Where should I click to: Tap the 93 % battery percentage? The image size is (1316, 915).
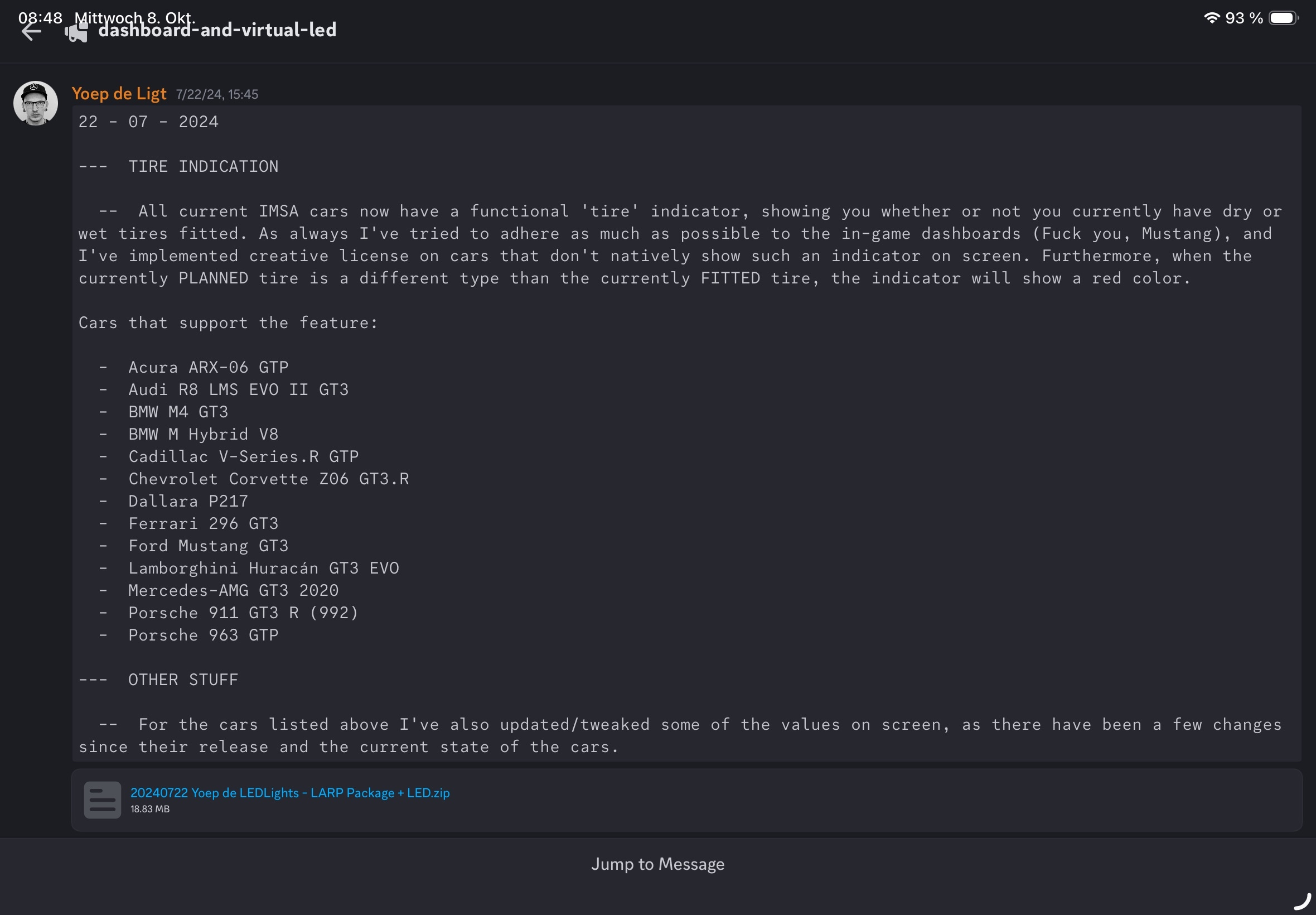(1244, 18)
